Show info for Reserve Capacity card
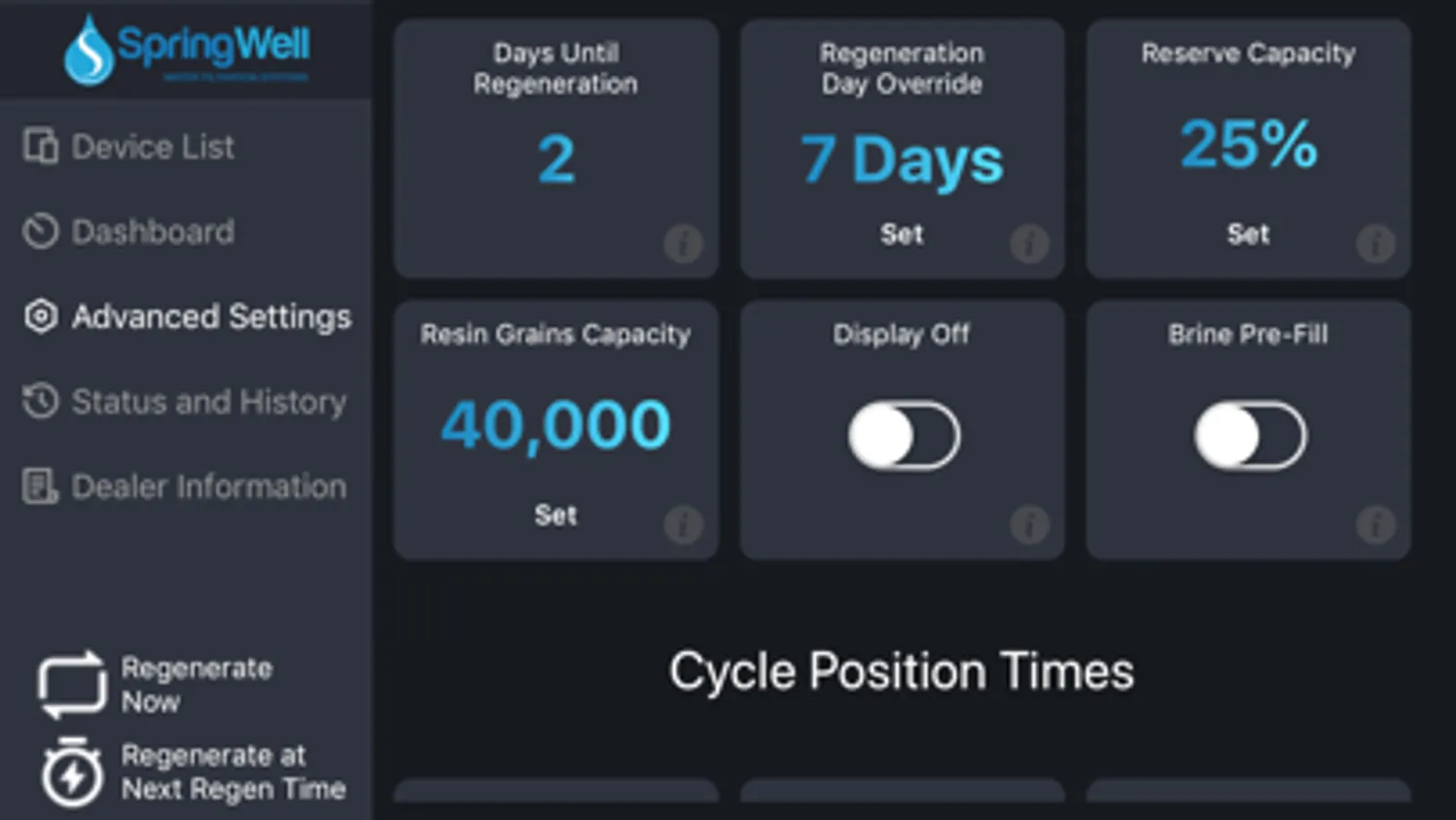 tap(1375, 243)
